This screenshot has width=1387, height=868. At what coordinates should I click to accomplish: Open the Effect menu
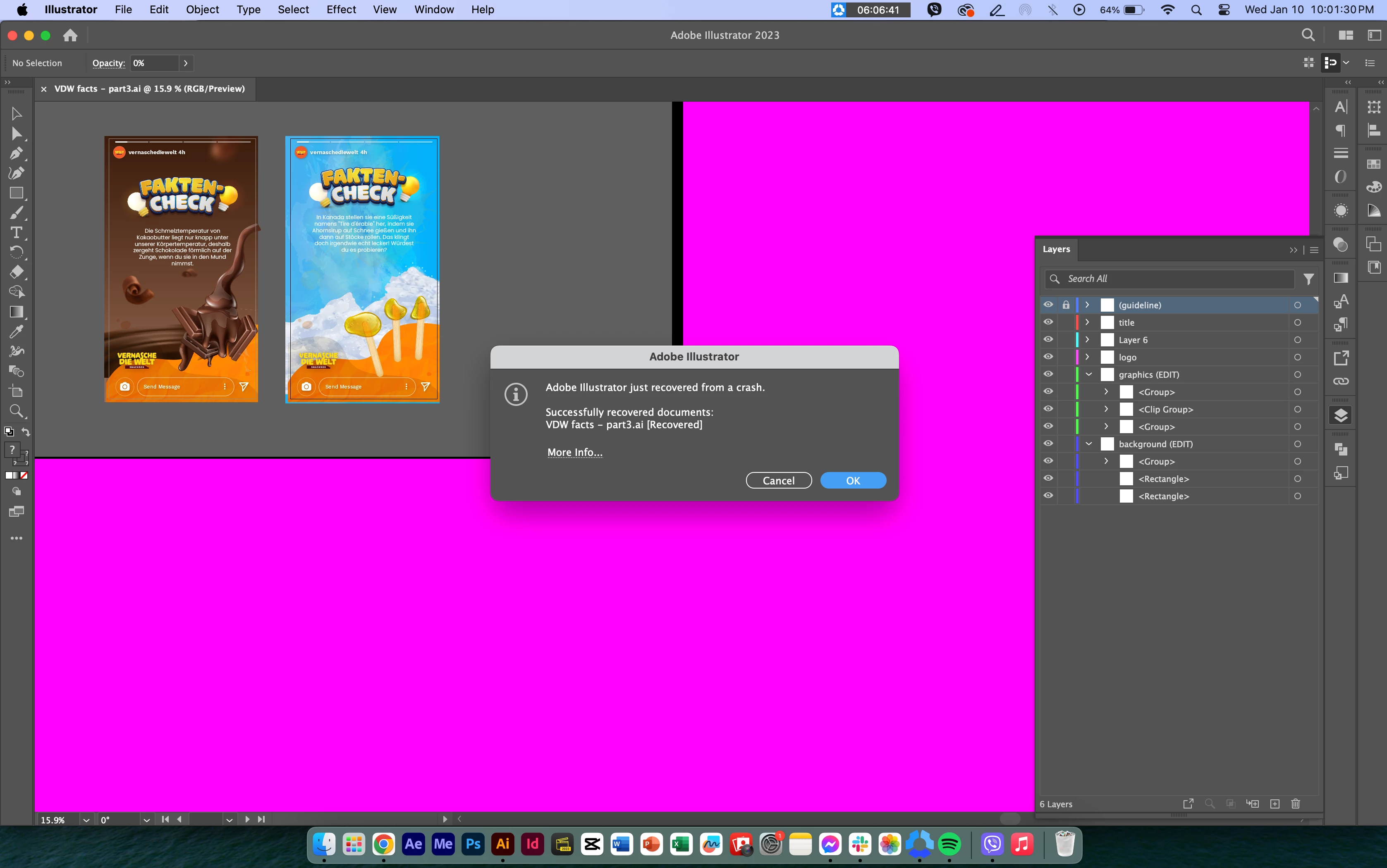[341, 10]
